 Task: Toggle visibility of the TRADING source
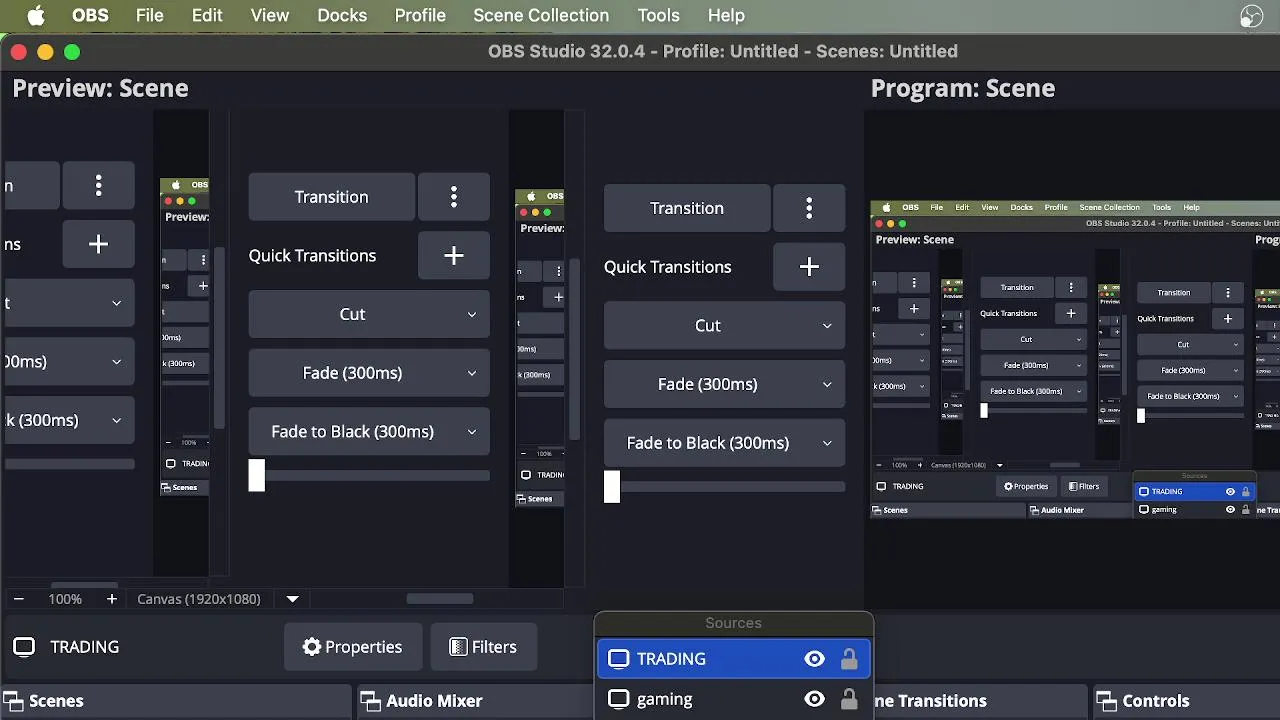tap(815, 659)
